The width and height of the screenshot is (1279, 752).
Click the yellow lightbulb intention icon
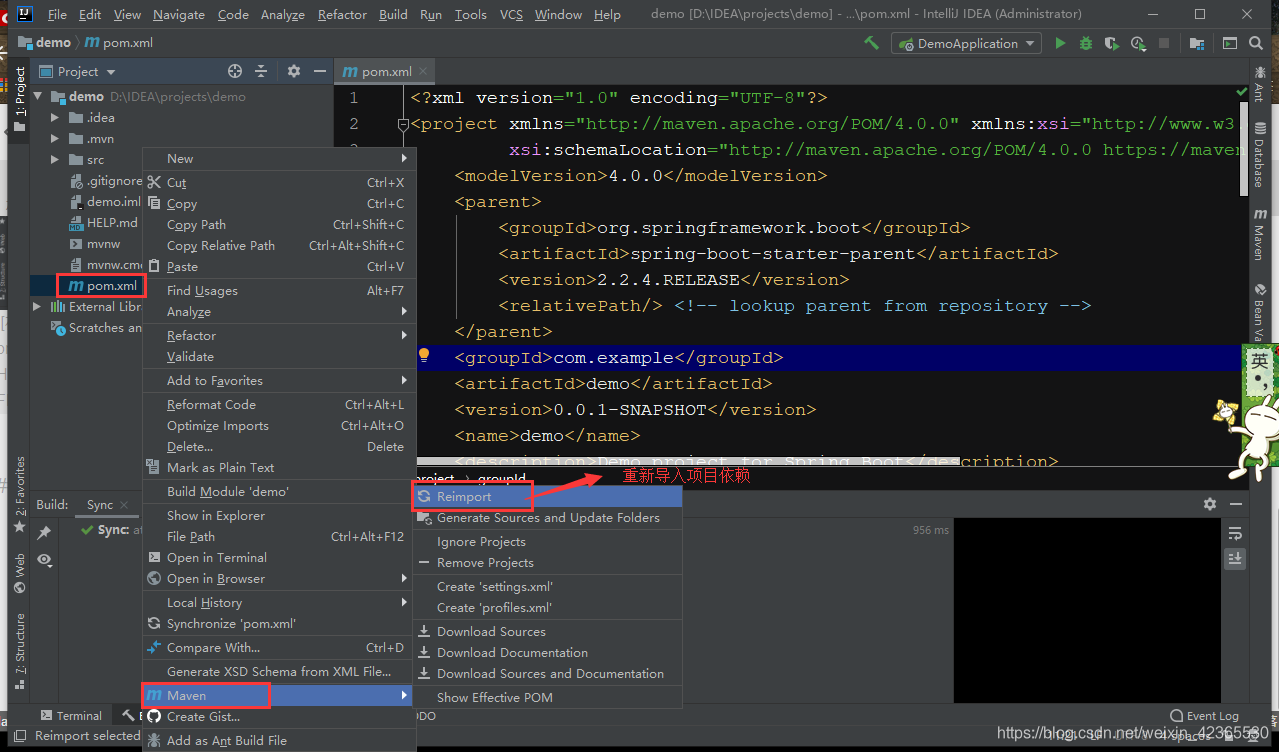pos(424,355)
